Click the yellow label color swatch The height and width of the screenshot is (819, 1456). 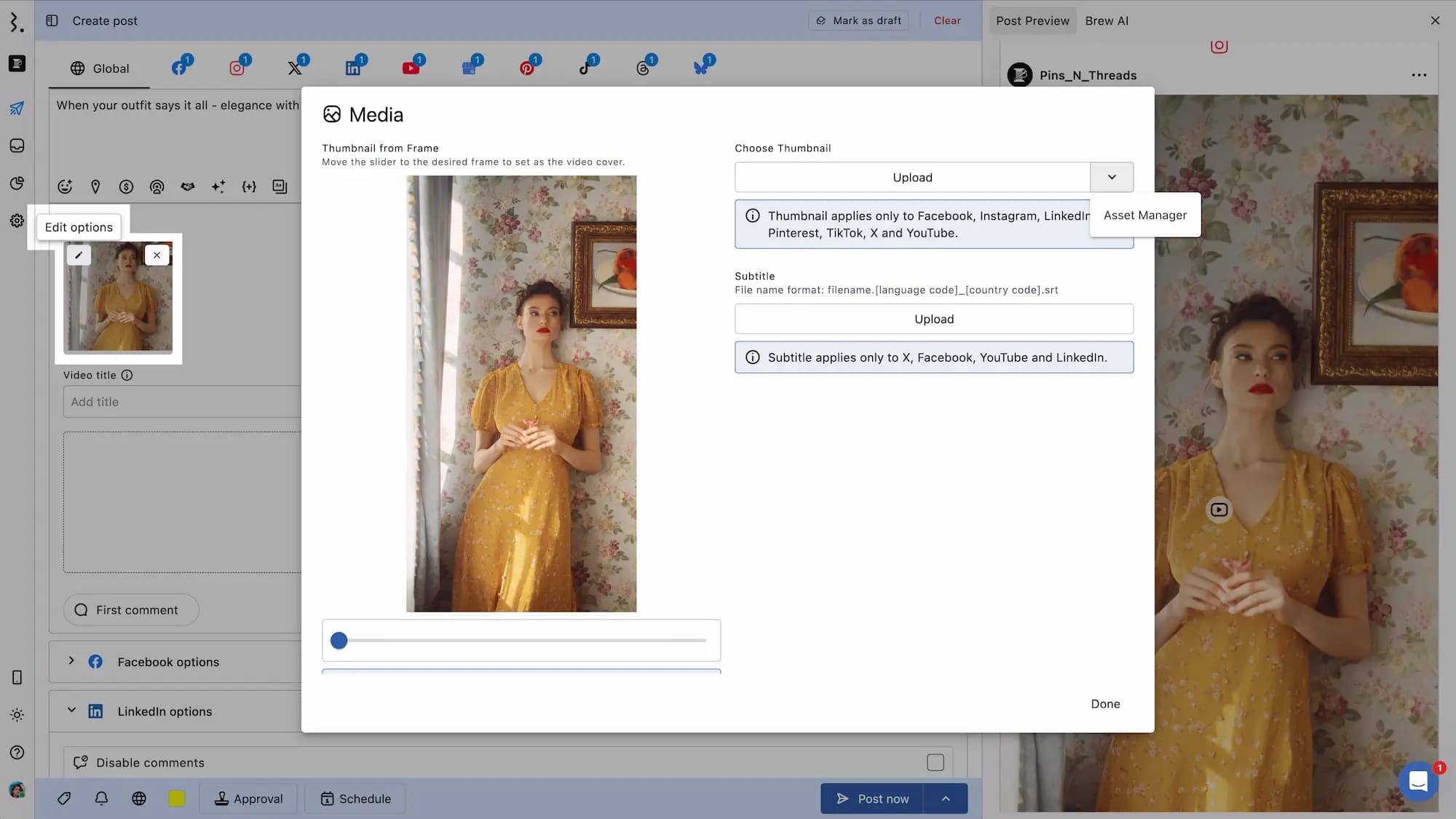(x=176, y=799)
